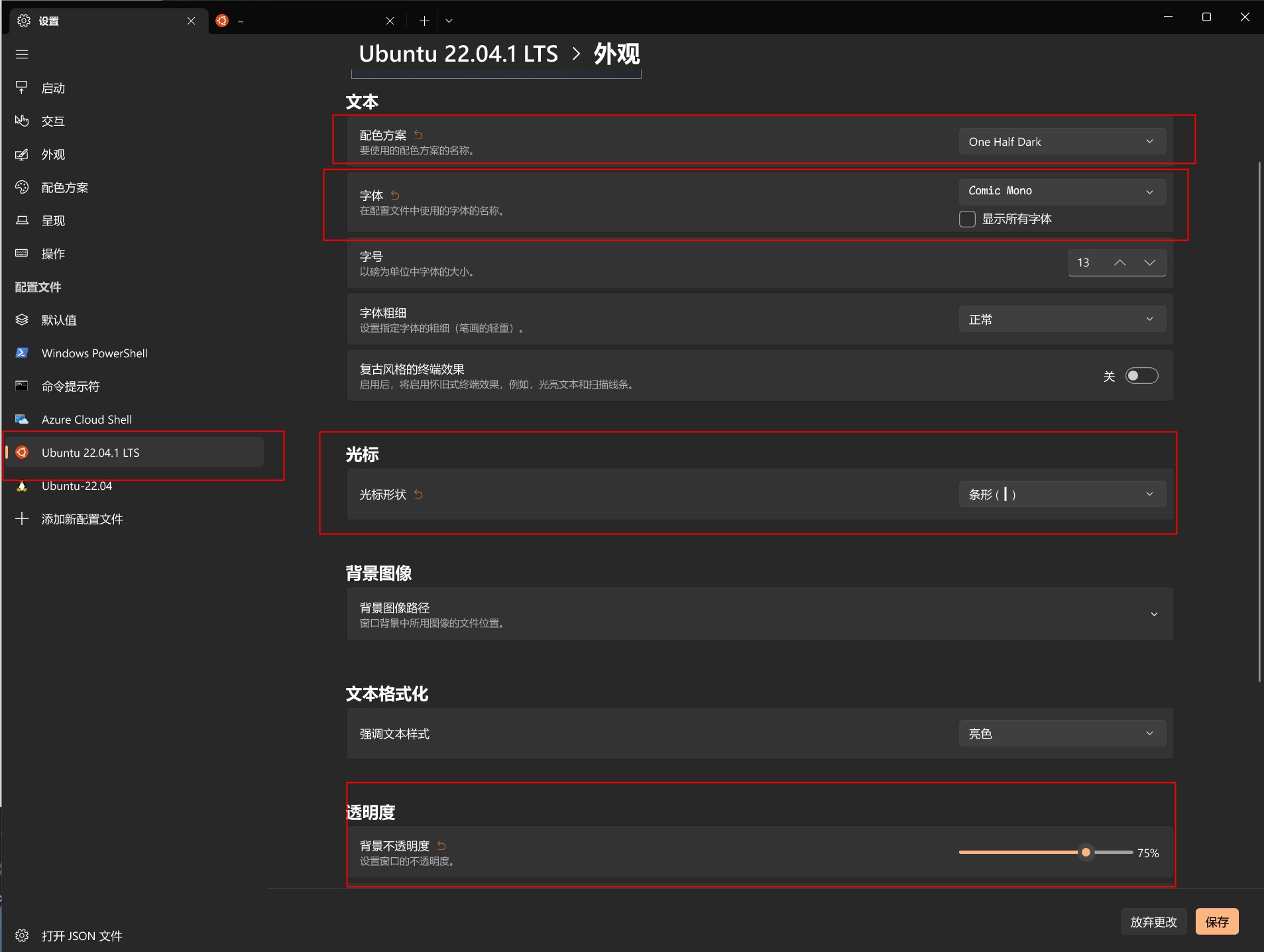Click 打开 JSON 文件
Screen dimensions: 1264x952
pos(134,935)
